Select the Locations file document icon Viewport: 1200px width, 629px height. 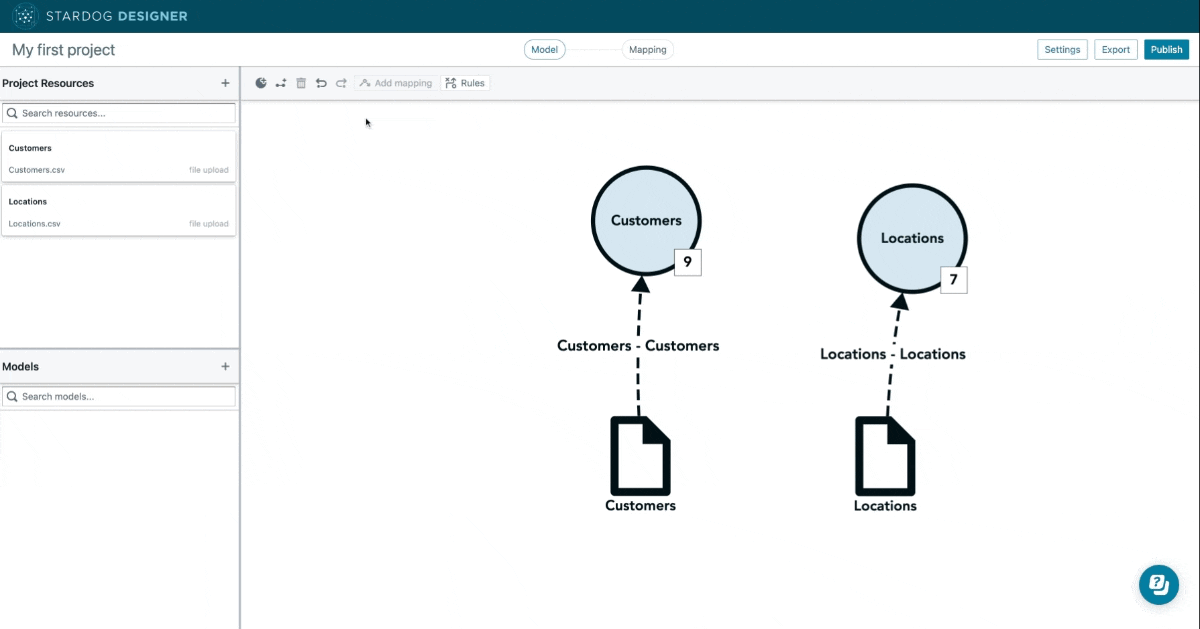click(x=885, y=456)
